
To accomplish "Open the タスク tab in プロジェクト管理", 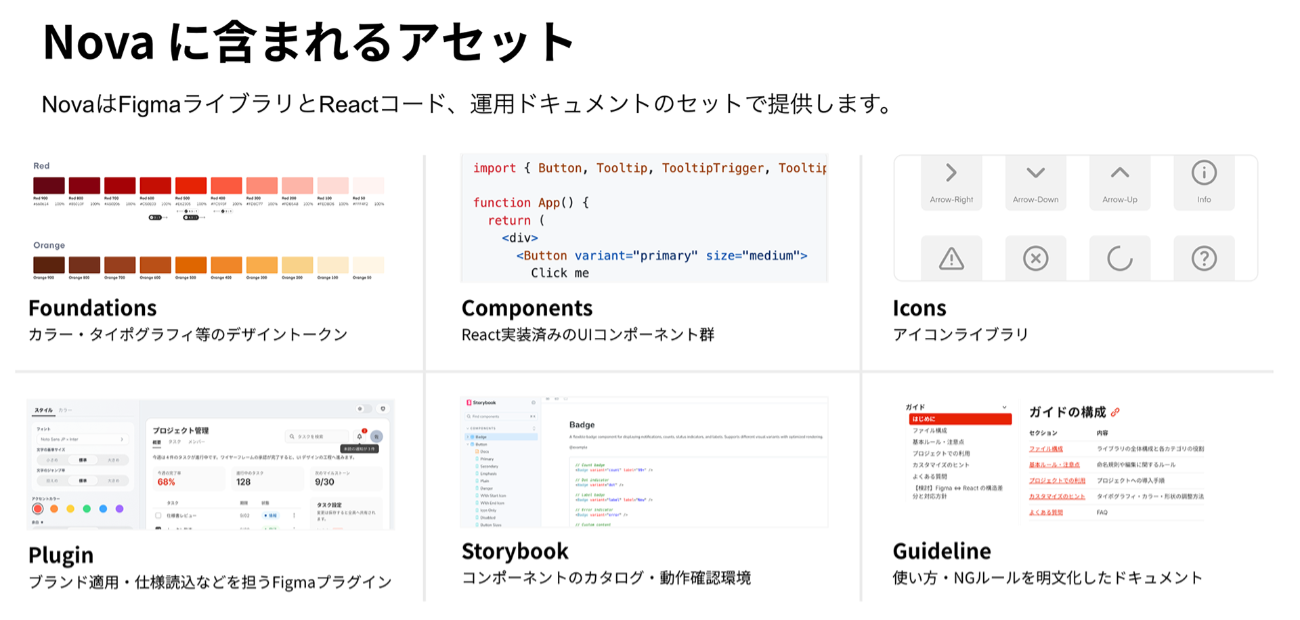I will click(x=174, y=441).
